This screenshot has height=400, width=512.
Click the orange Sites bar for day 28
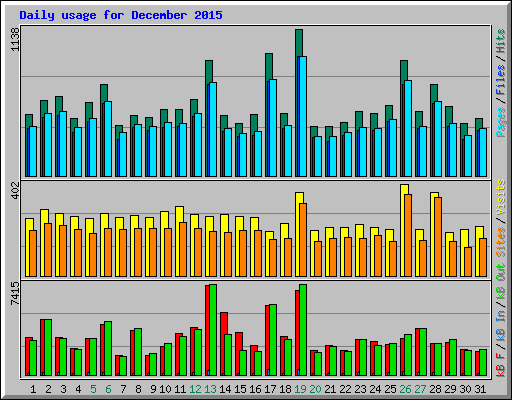pos(438,237)
